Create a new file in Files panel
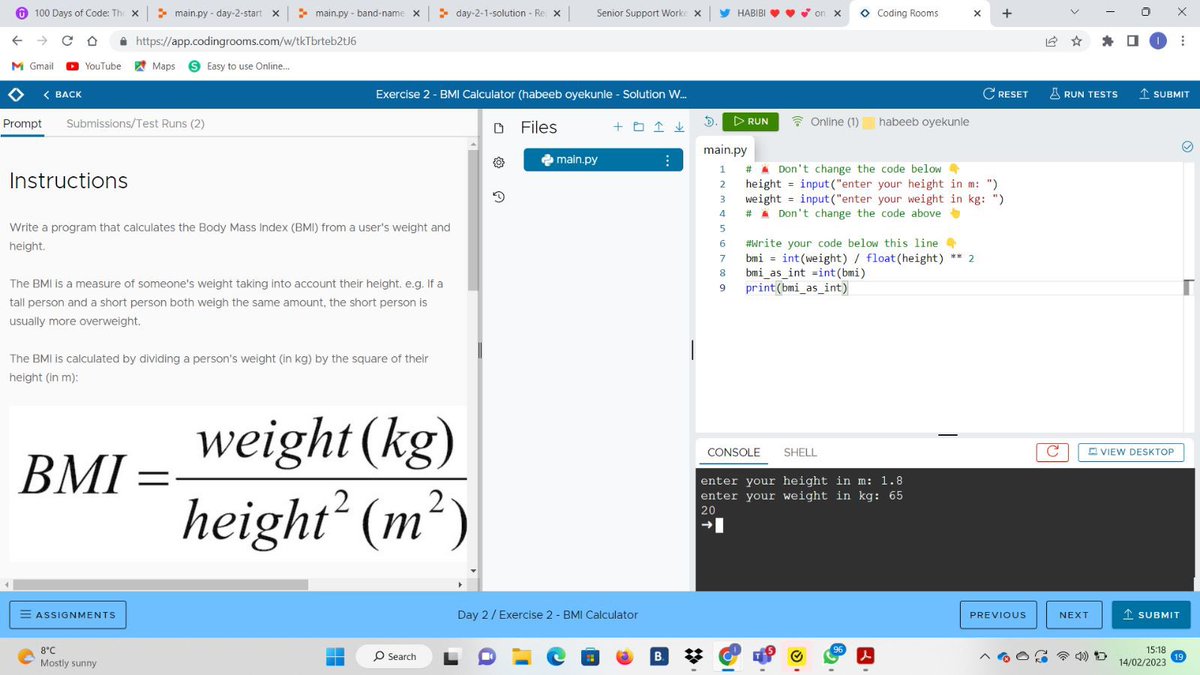The width and height of the screenshot is (1200, 675). (618, 127)
